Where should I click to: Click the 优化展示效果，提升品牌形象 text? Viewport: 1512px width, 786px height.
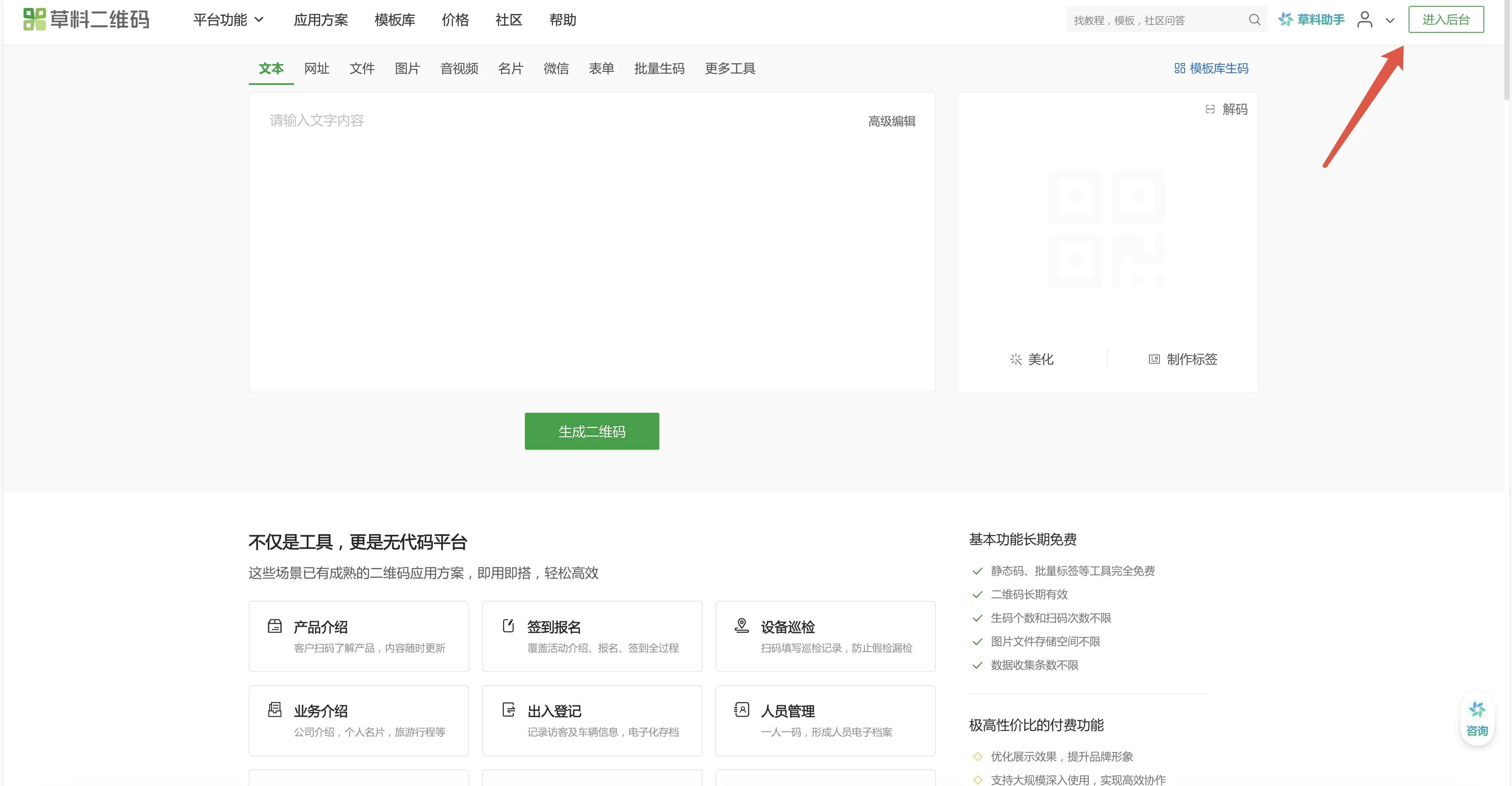point(1062,757)
